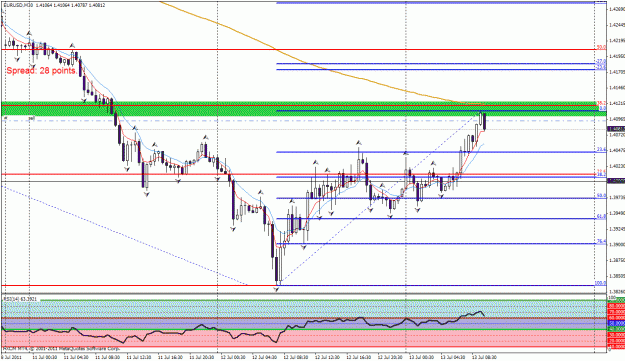Select the red 'Spread: 28 points.' label

42,71
